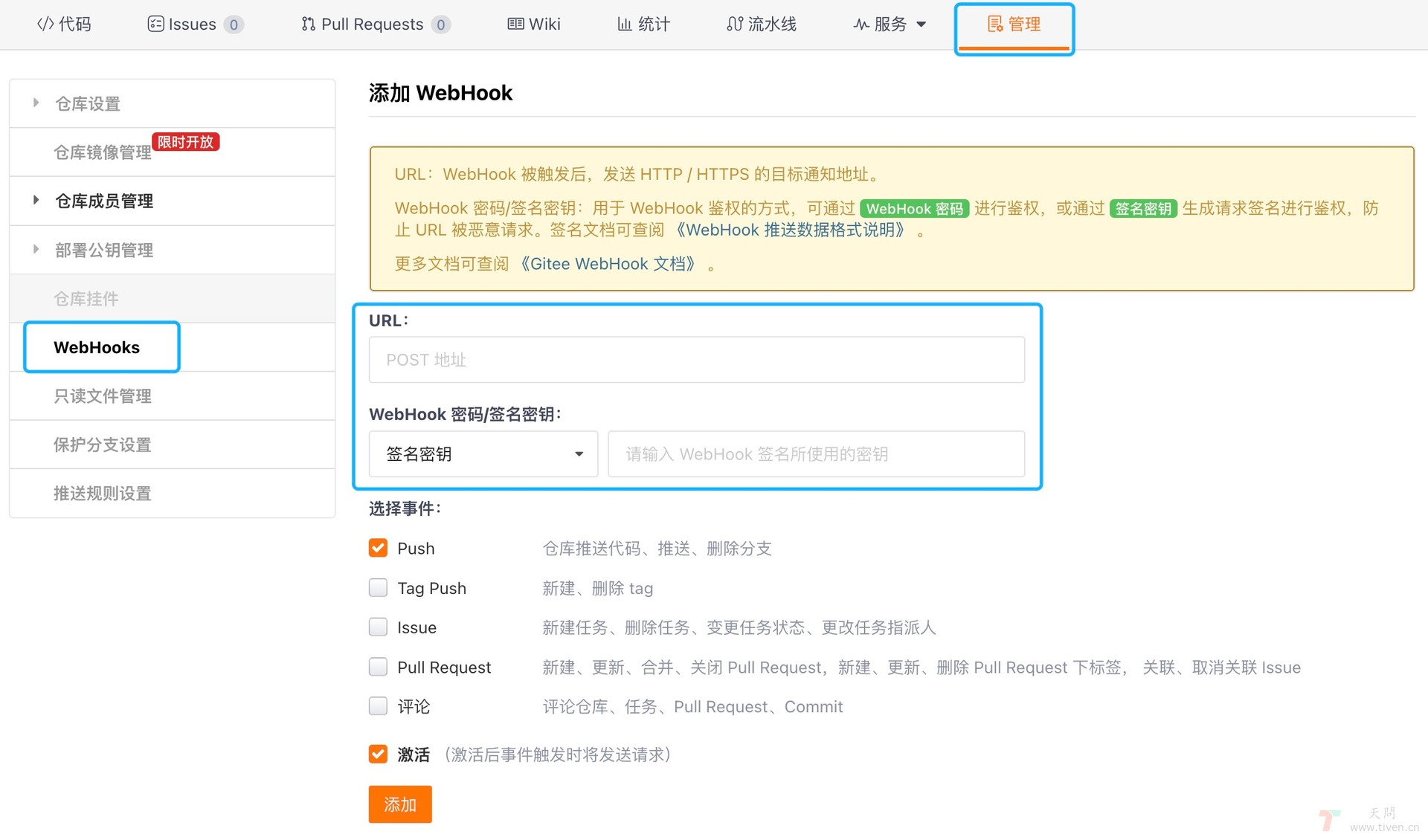Click the 服务 pulse icon
This screenshot has width=1428, height=840.
(861, 25)
